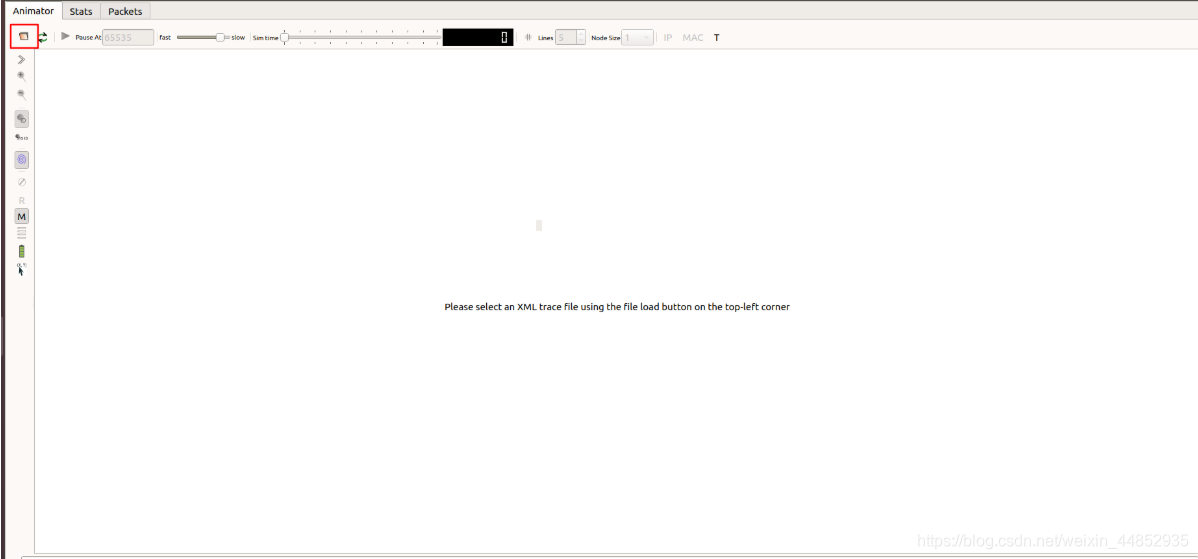The height and width of the screenshot is (559, 1198).
Task: Click the T toolbar button
Action: click(717, 37)
